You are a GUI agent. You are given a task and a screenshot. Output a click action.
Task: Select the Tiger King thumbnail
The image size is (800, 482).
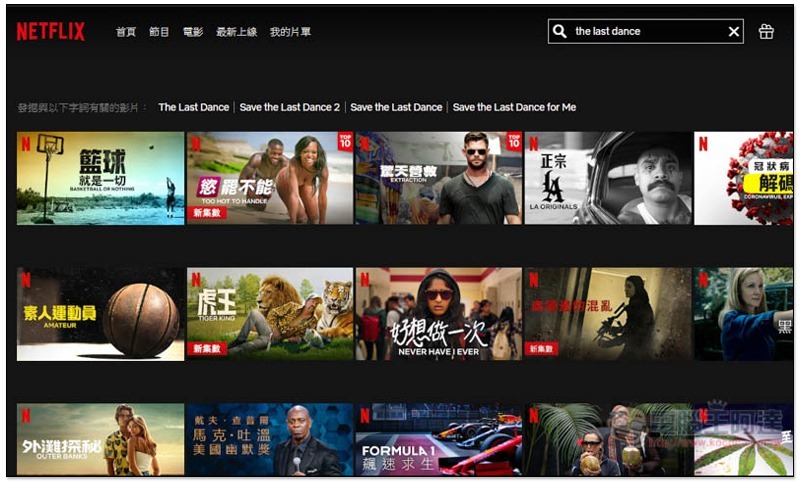click(x=270, y=313)
